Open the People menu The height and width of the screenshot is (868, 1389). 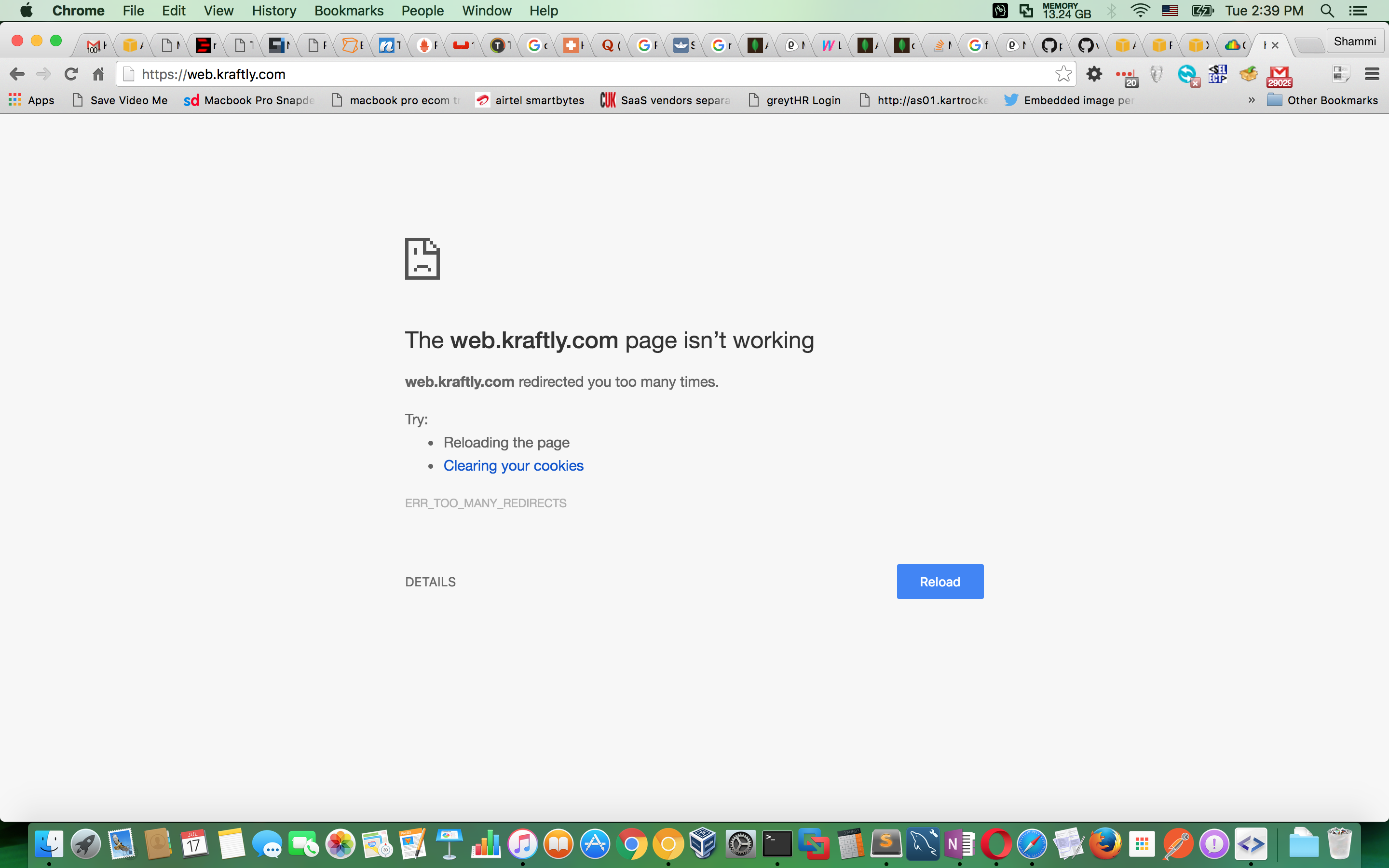tap(422, 10)
